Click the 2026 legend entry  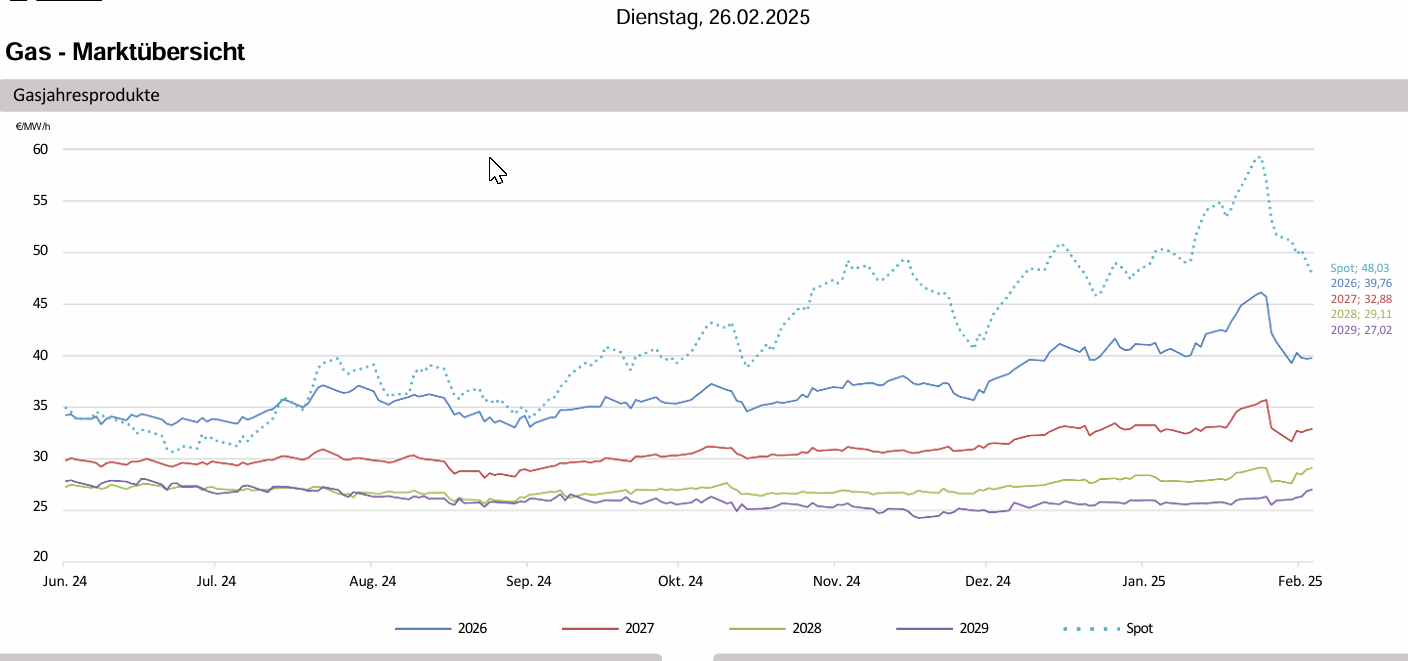click(441, 629)
